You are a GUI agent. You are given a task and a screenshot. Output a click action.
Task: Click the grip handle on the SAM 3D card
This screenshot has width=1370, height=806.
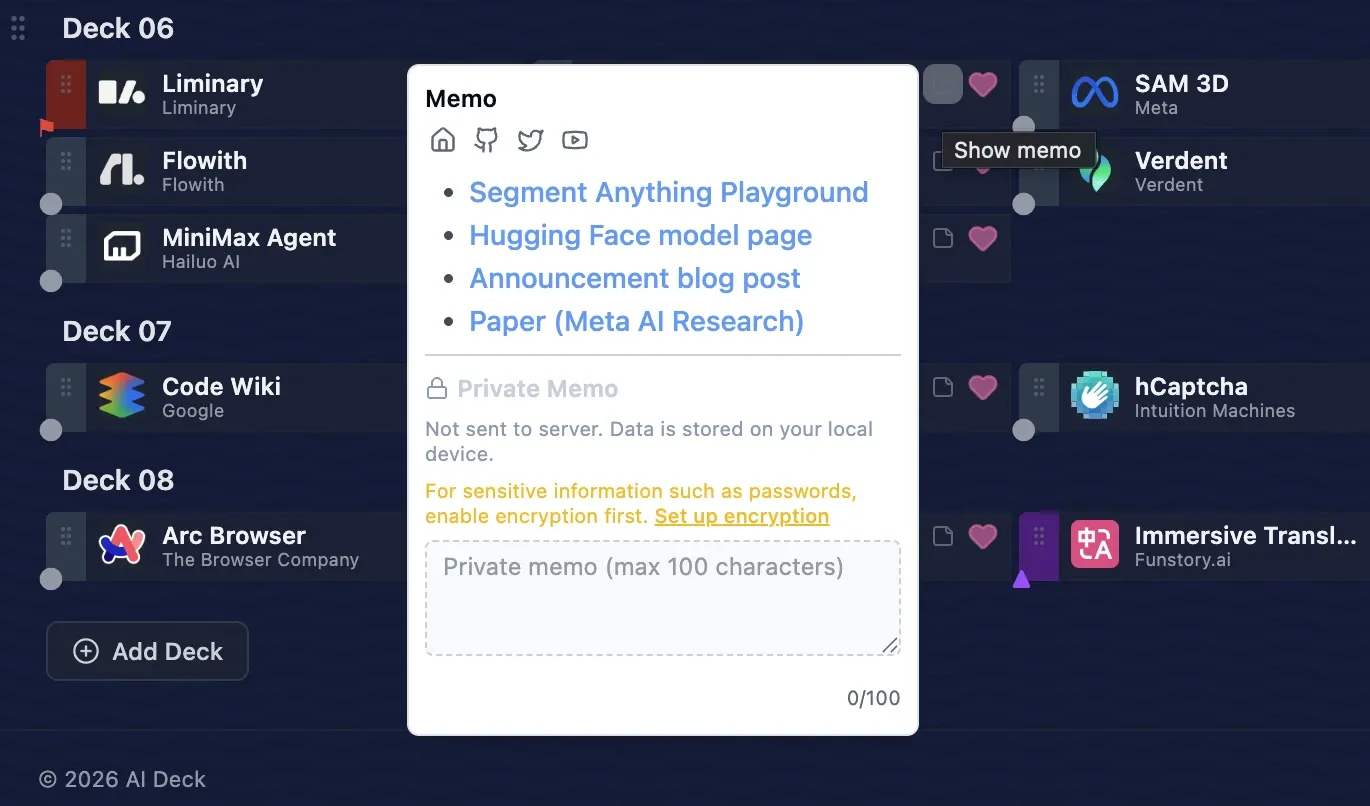(x=1039, y=84)
